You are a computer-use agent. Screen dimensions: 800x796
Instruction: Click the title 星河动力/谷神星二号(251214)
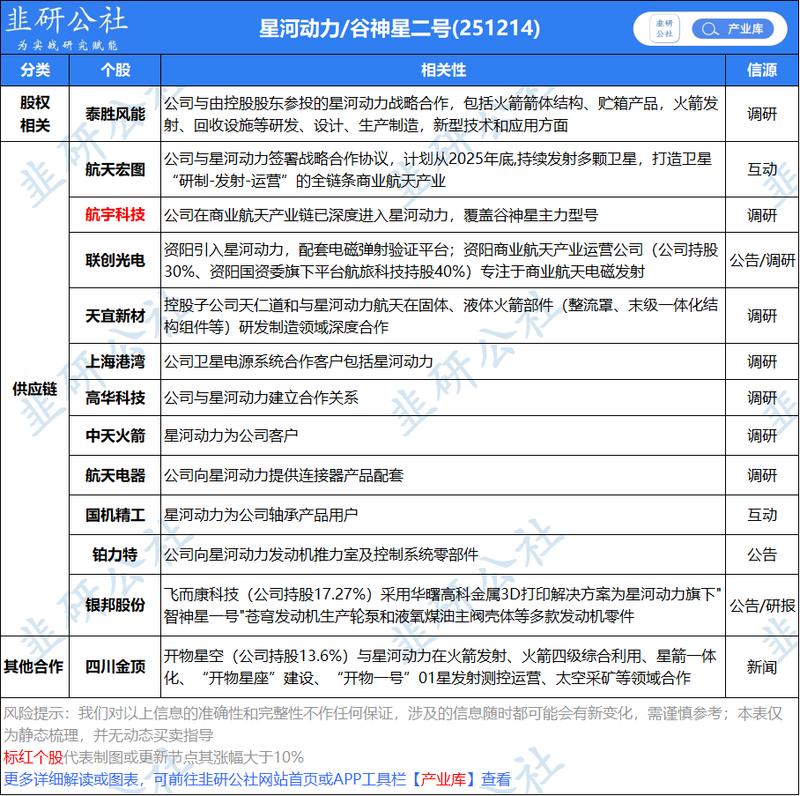coord(400,26)
